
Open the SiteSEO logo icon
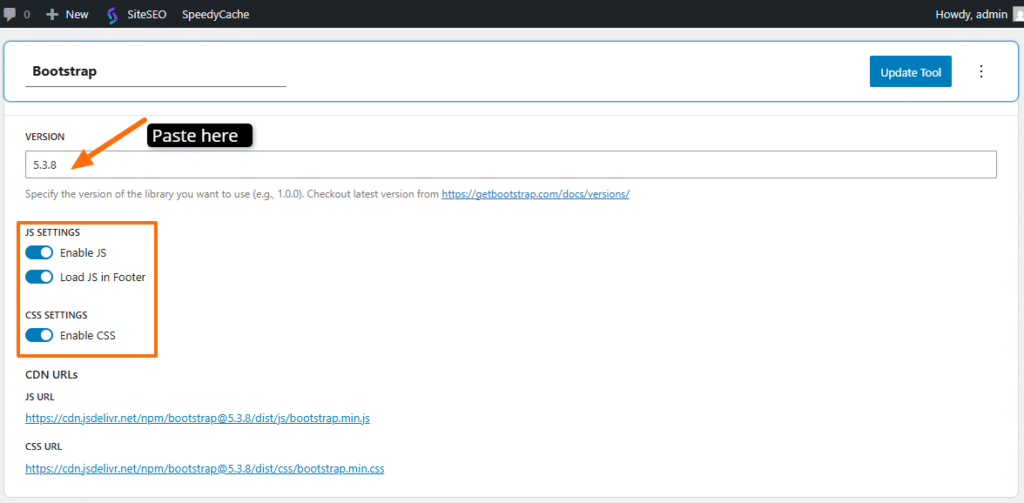point(112,14)
